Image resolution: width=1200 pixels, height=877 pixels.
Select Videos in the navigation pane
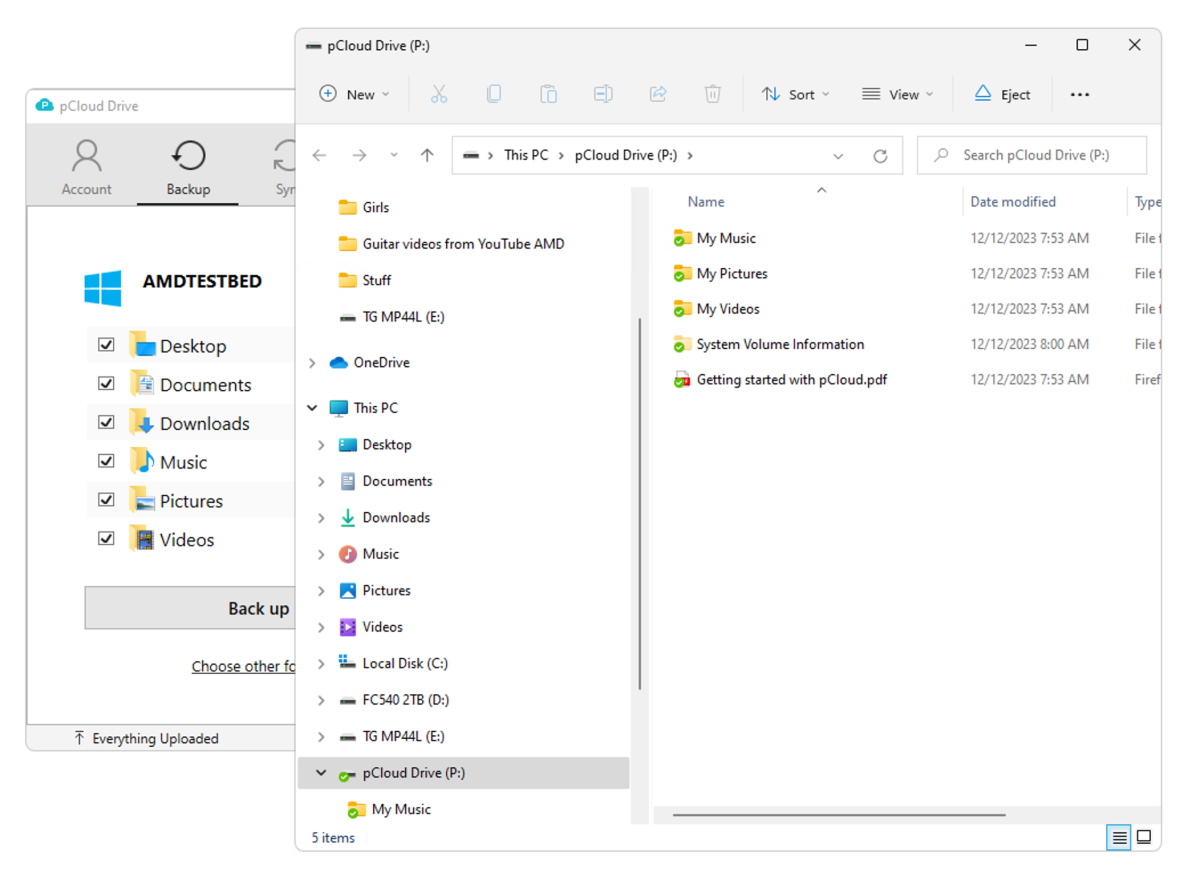382,627
